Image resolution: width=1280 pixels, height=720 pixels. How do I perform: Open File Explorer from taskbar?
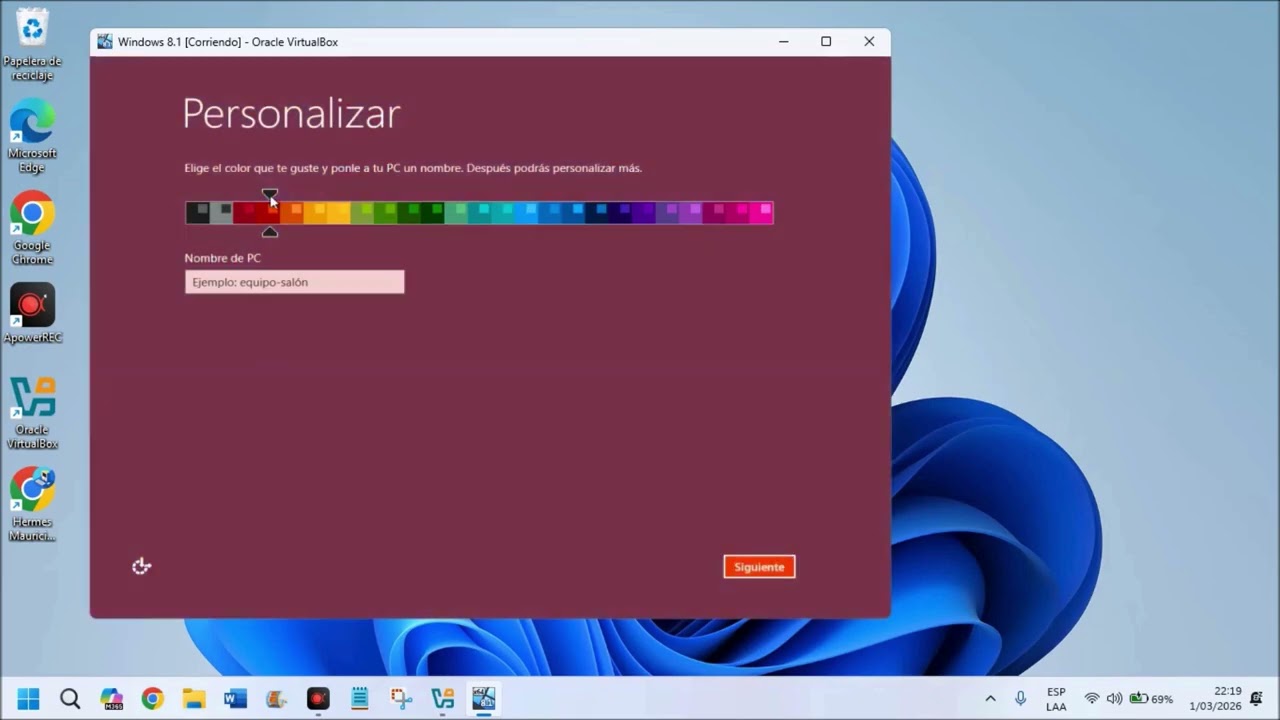tap(194, 698)
